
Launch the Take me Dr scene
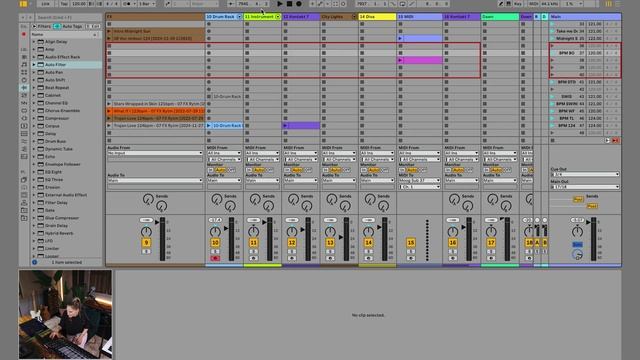point(552,31)
